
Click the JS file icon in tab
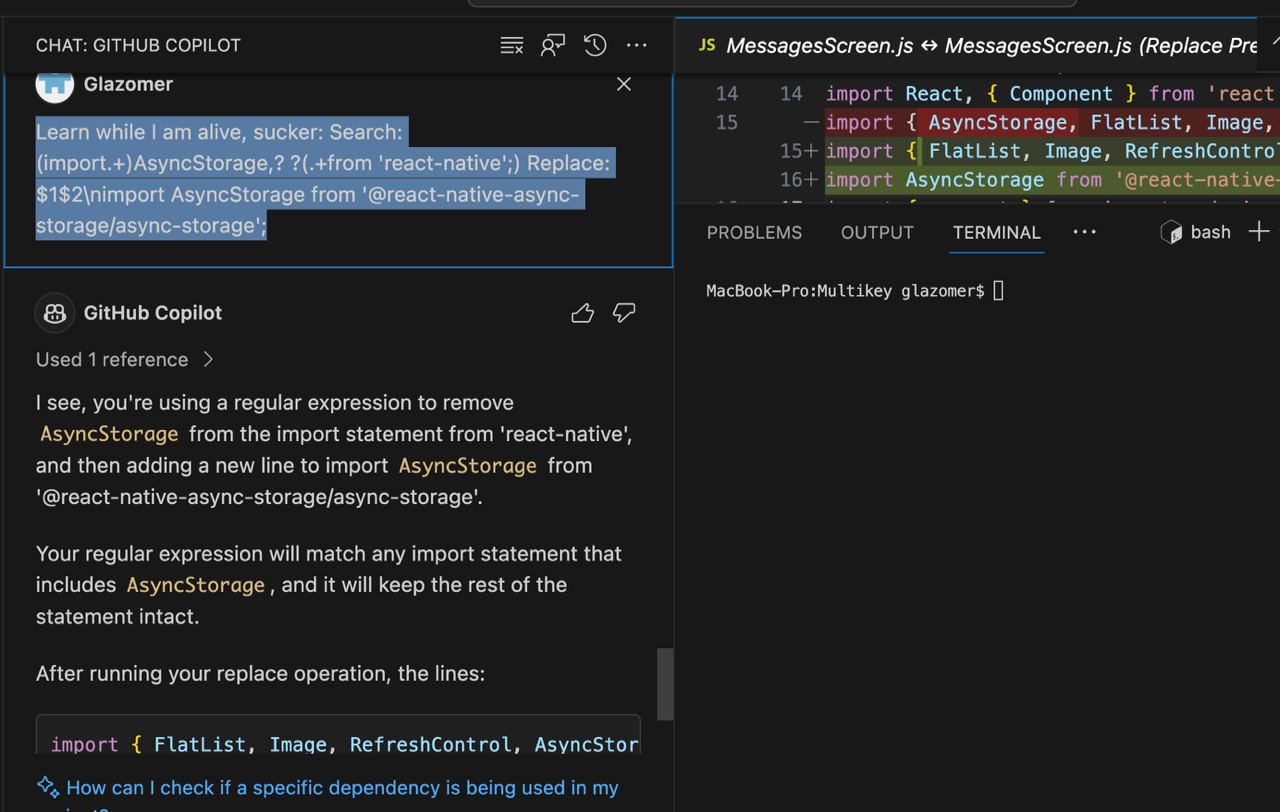tap(707, 45)
